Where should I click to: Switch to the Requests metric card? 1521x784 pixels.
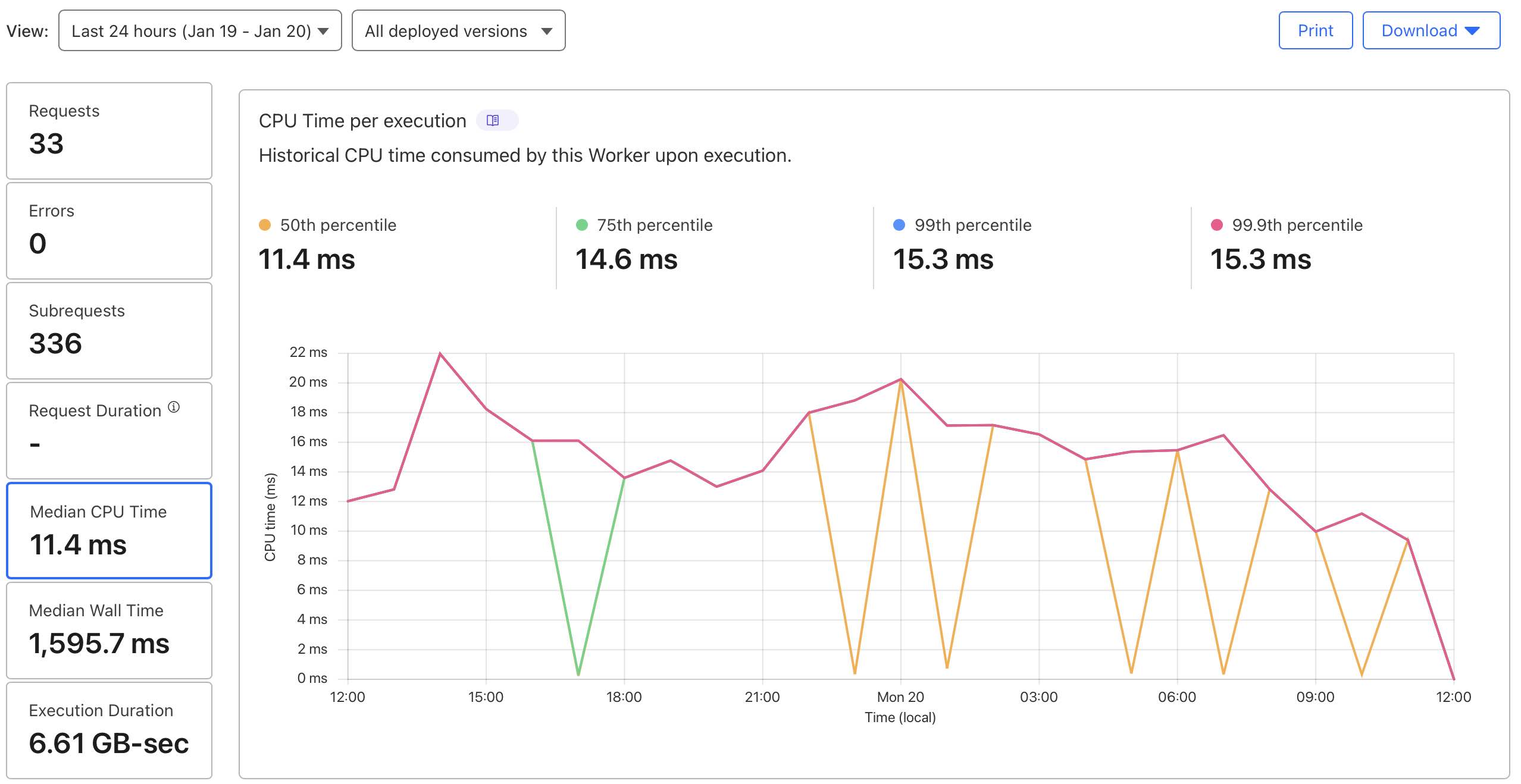109,131
